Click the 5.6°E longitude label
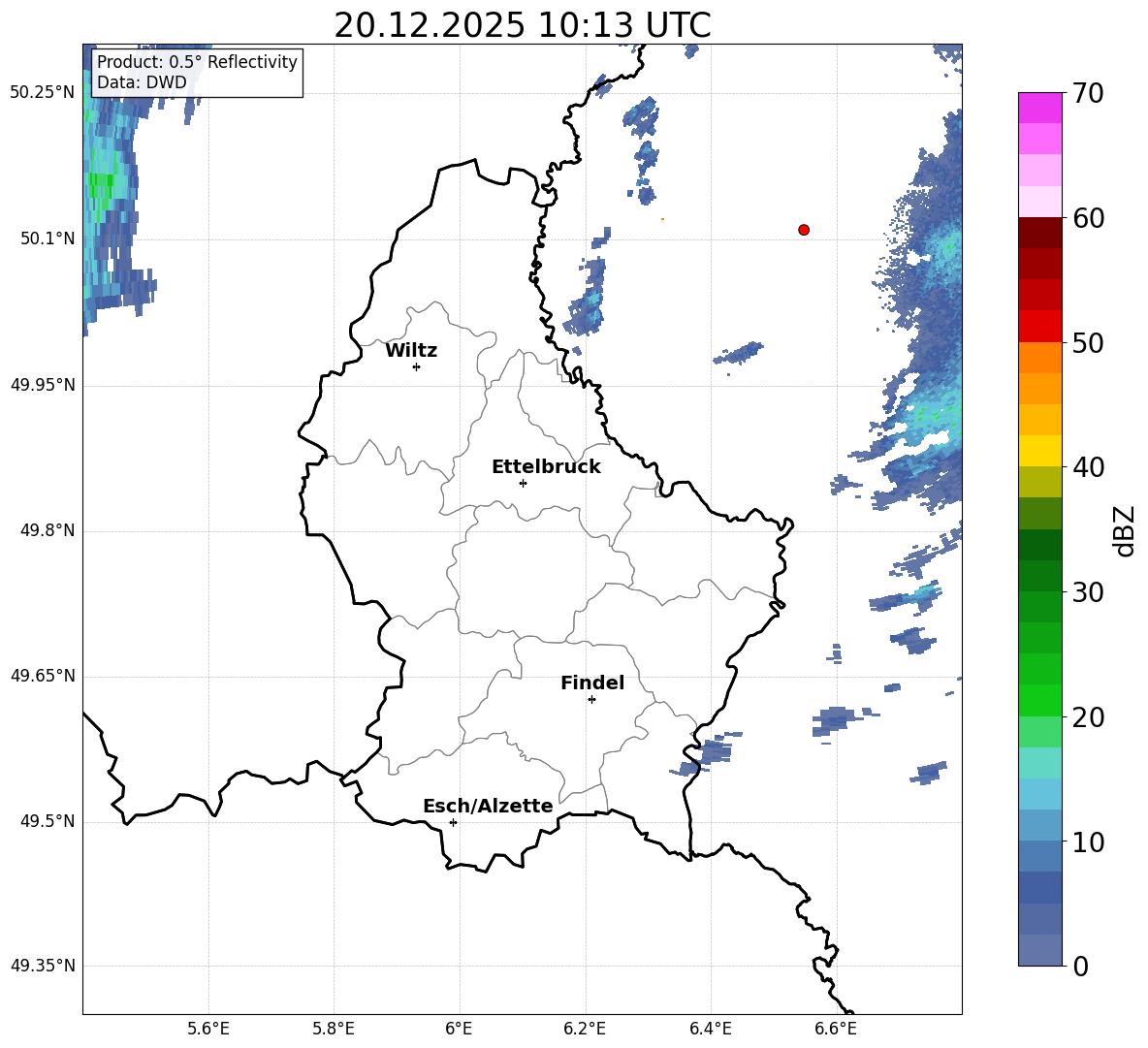Viewport: 1148px width, 1048px height. (208, 1029)
